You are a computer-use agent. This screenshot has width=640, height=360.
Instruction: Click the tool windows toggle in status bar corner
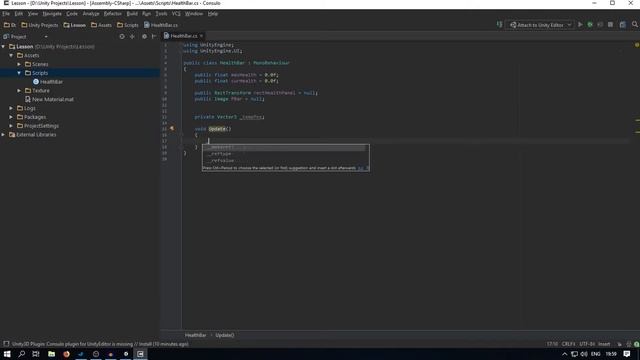6,344
